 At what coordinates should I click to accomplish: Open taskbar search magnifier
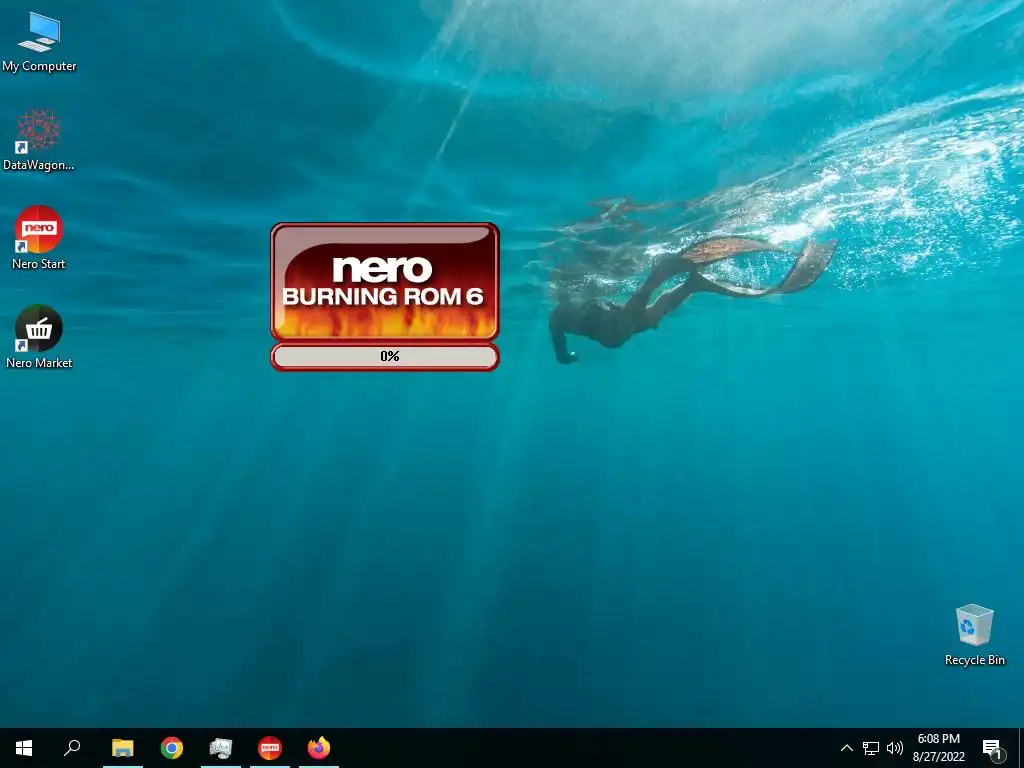[72, 748]
